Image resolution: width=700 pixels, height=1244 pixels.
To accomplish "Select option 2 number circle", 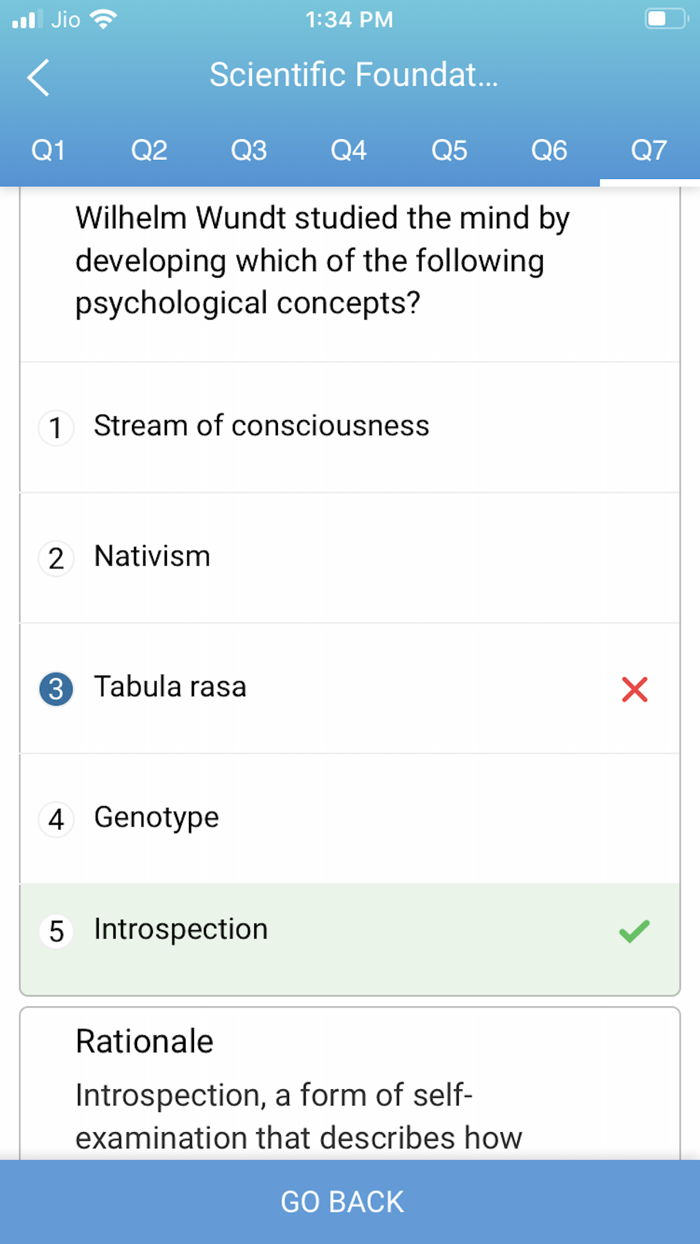I will coord(56,558).
